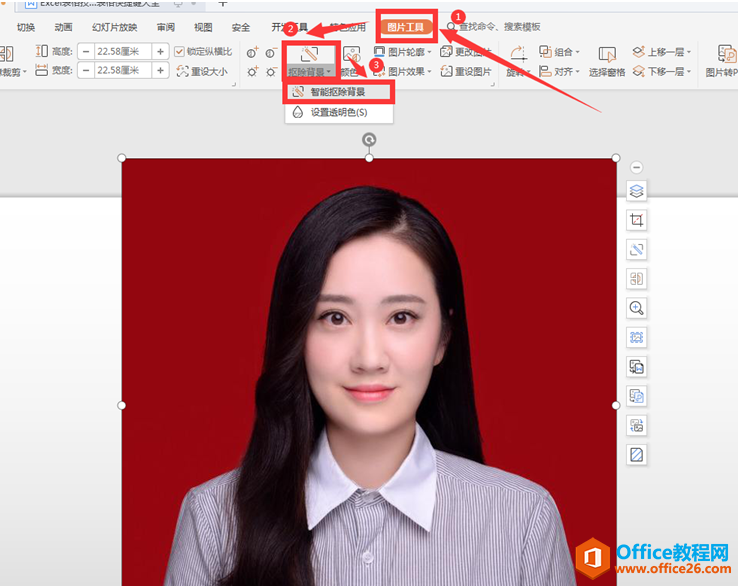Select the 智能抠除背景 menu item

pyautogui.click(x=338, y=92)
